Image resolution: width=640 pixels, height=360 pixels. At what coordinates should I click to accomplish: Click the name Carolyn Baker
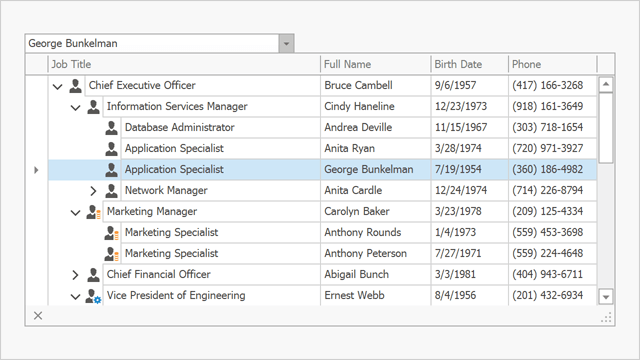[x=357, y=211]
